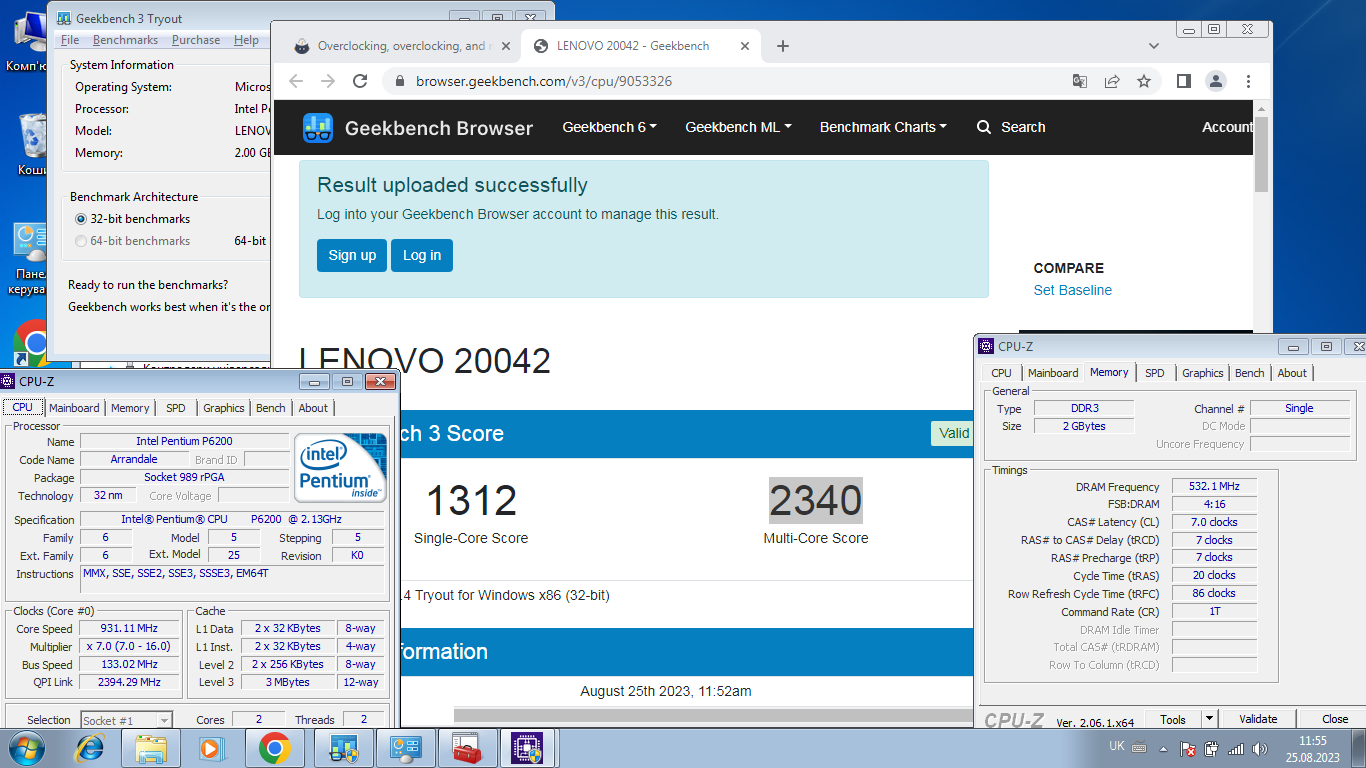Viewport: 1366px width, 768px height.
Task: Click the Chrome page vertical scrollbar
Action: coord(1262,155)
